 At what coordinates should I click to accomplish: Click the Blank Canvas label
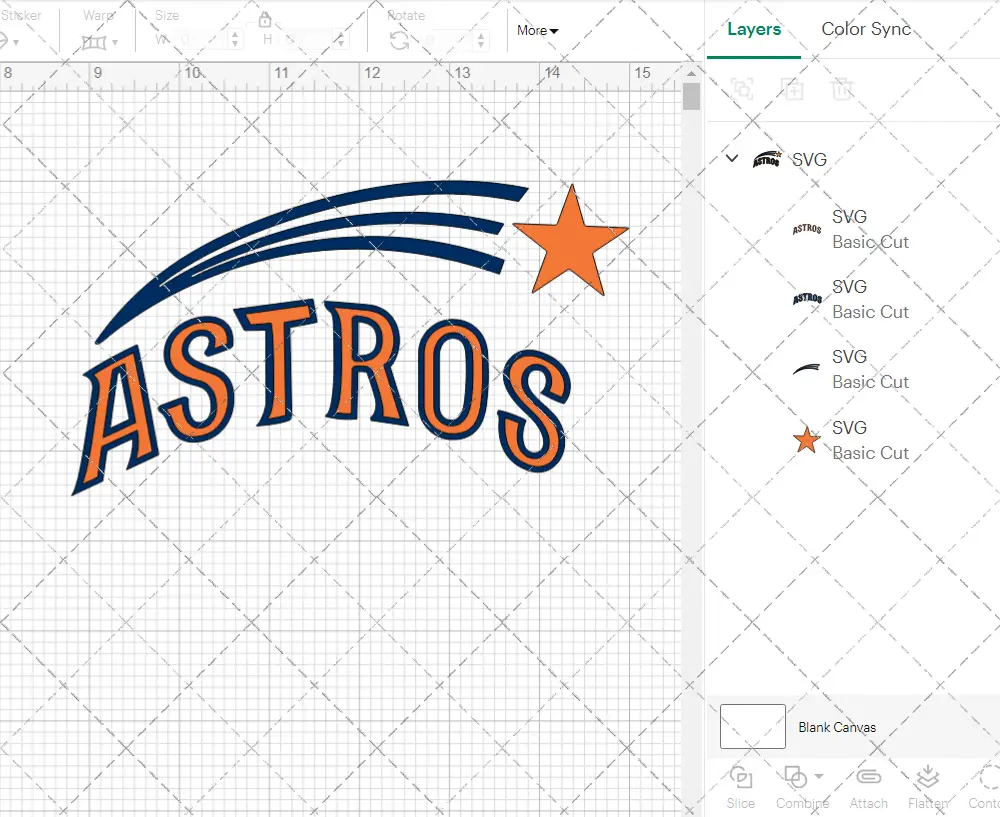click(x=837, y=727)
